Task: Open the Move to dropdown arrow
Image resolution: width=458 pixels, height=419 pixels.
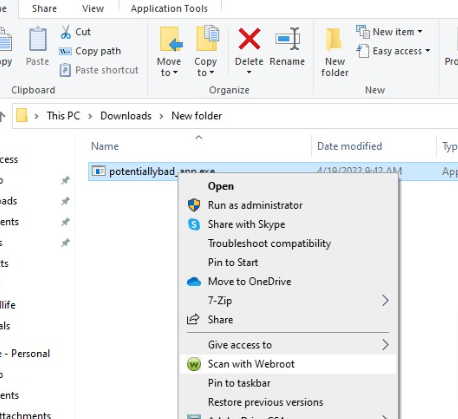Action: click(x=175, y=73)
